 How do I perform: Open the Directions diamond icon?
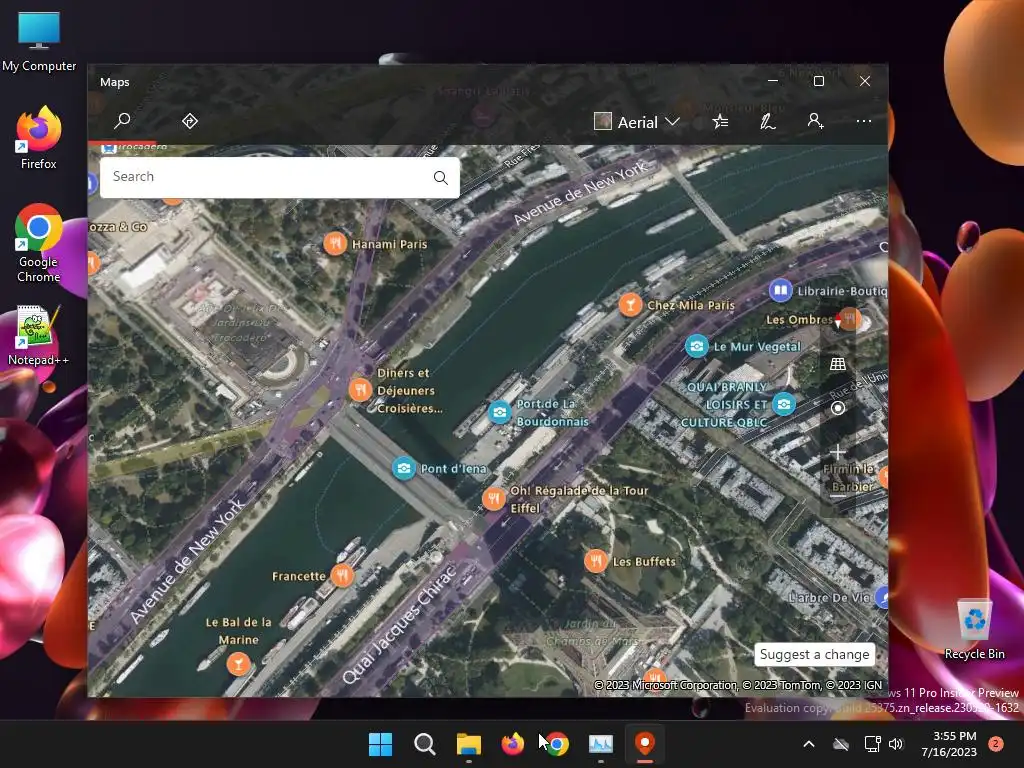190,121
